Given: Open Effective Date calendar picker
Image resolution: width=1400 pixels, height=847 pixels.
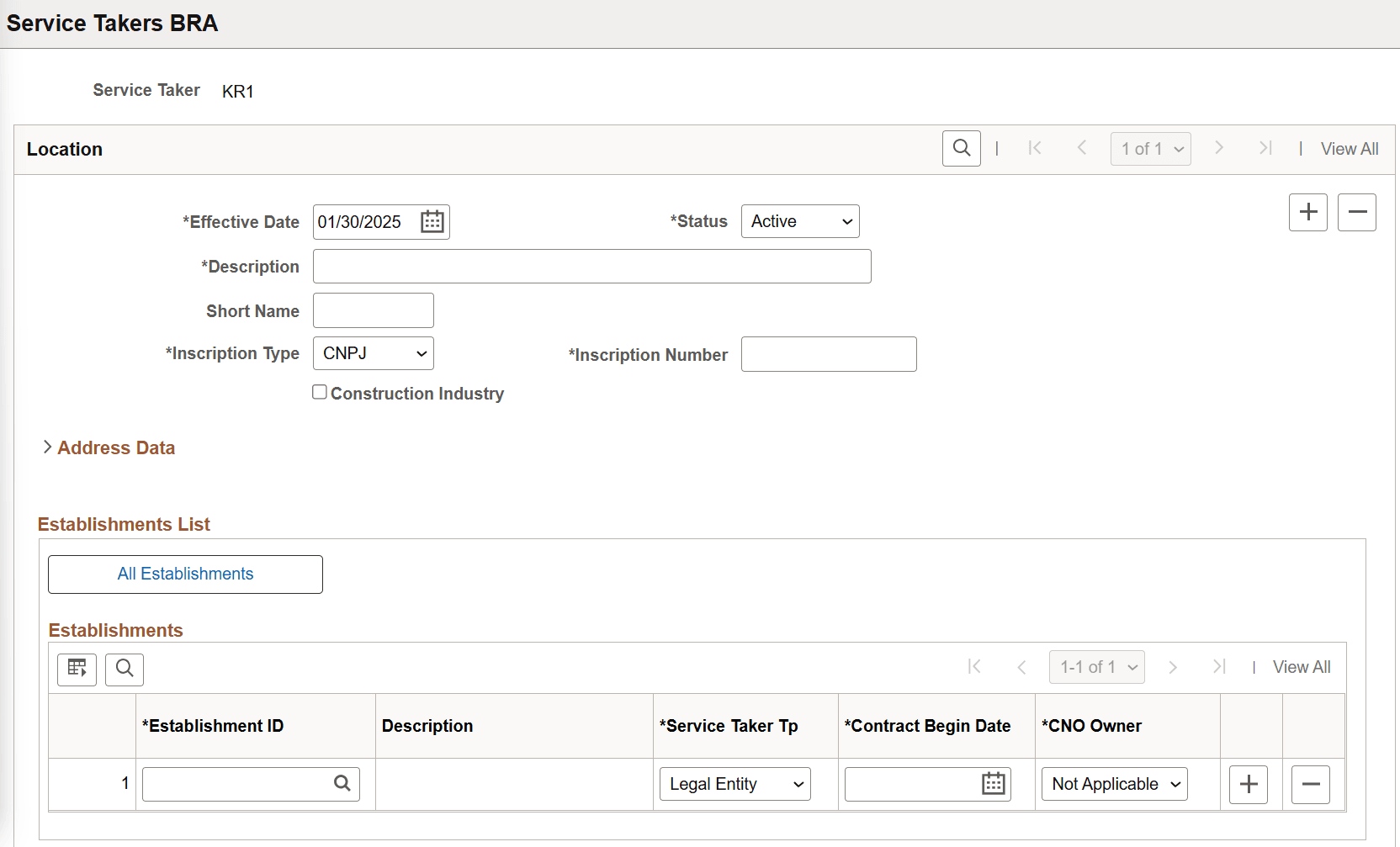Looking at the screenshot, I should pyautogui.click(x=432, y=222).
